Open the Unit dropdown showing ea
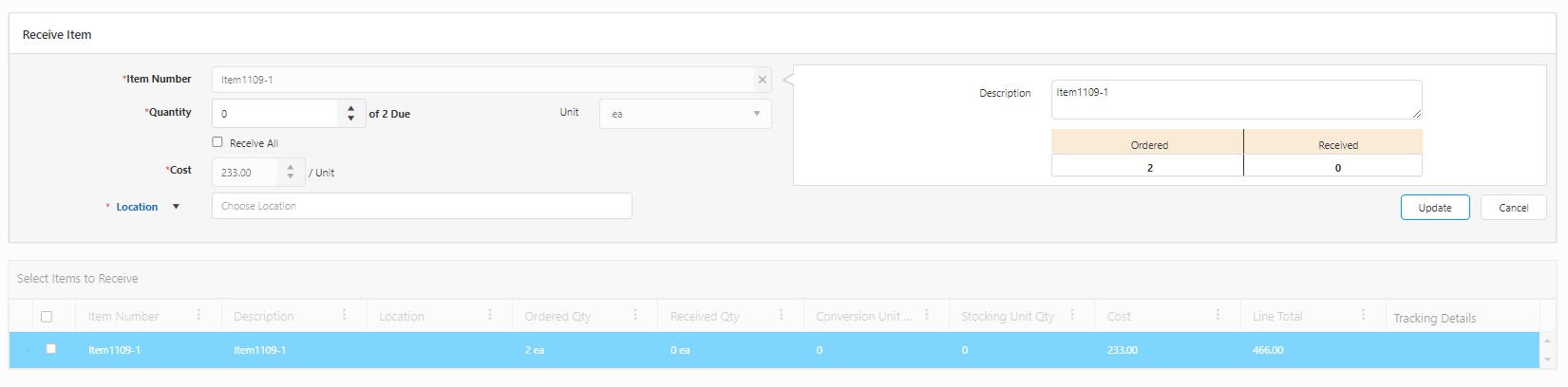Screen dimensions: 1568x387 [685, 114]
